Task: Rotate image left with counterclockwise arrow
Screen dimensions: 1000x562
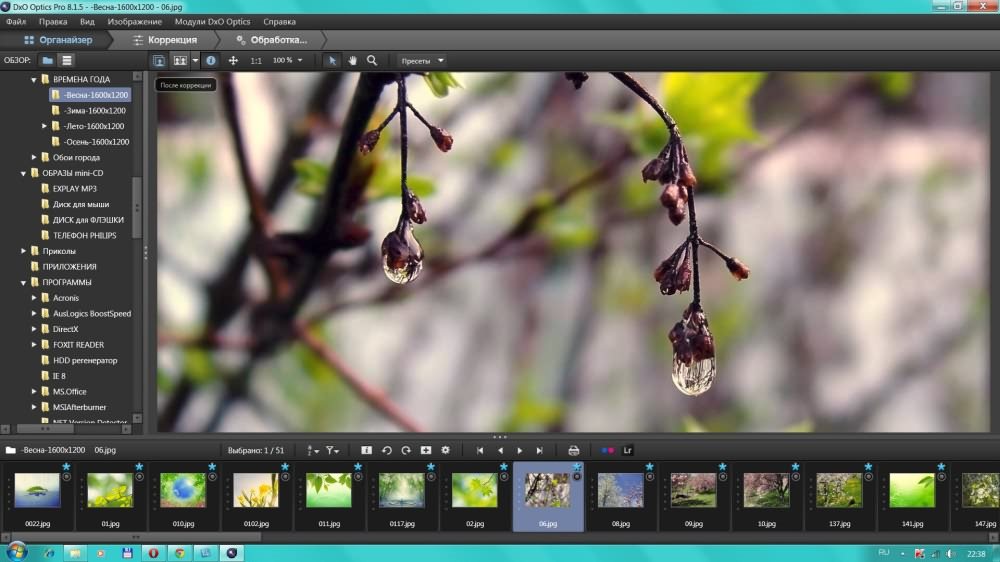Action: [387, 450]
